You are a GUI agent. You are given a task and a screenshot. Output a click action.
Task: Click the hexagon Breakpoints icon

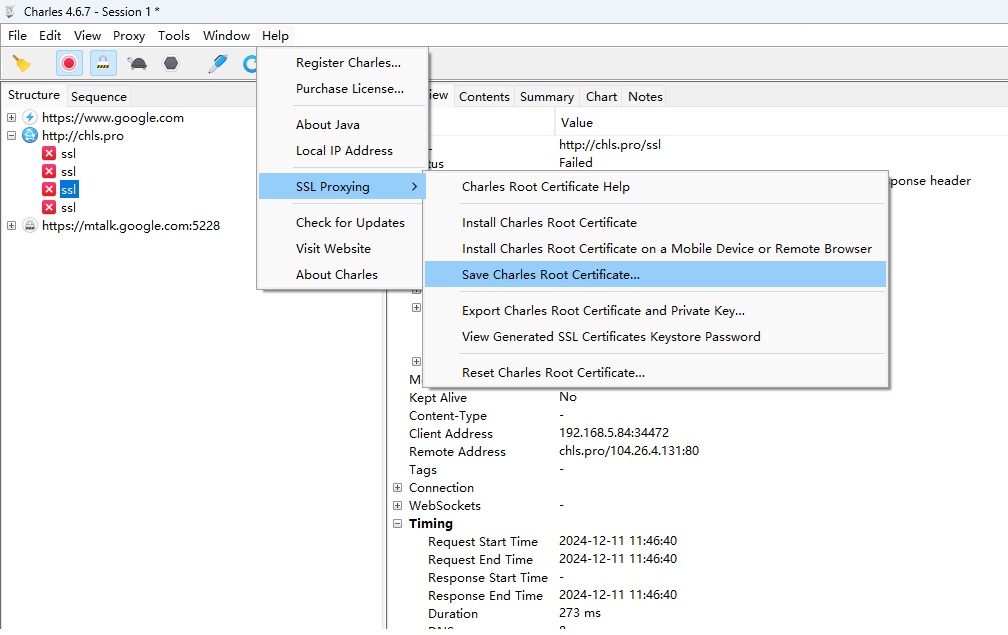pyautogui.click(x=171, y=63)
